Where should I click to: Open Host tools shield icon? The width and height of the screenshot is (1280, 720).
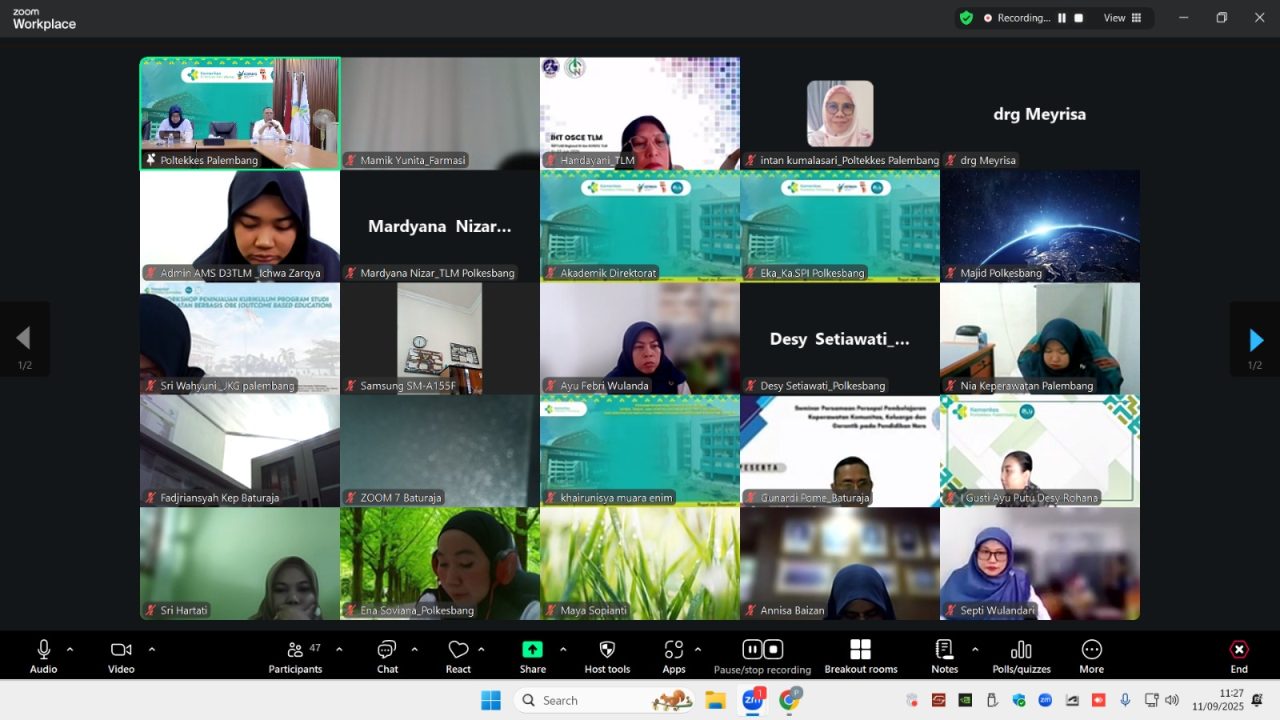[607, 655]
